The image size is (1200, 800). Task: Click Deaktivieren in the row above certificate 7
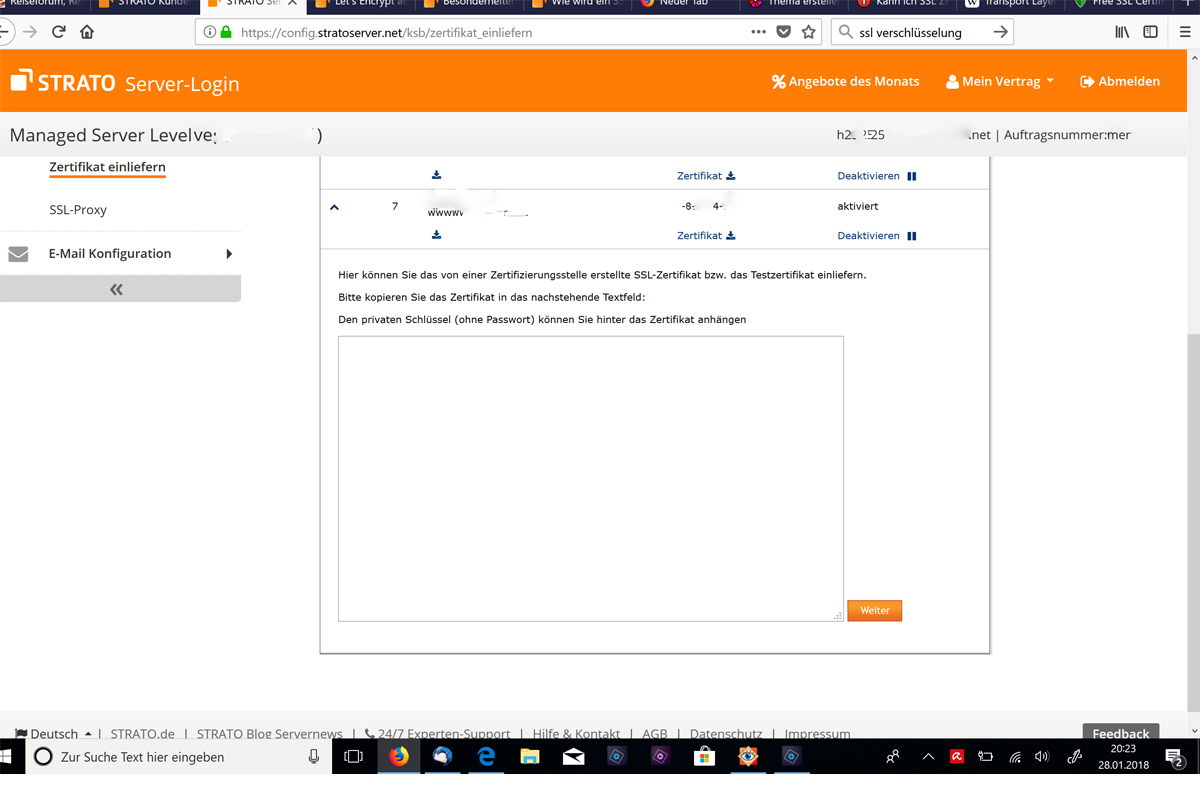(876, 176)
